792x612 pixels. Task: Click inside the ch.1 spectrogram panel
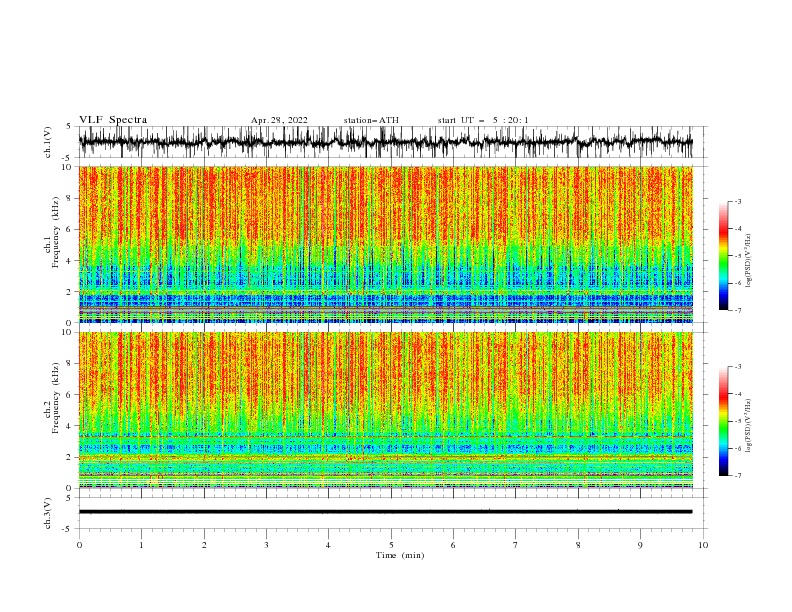pyautogui.click(x=385, y=244)
